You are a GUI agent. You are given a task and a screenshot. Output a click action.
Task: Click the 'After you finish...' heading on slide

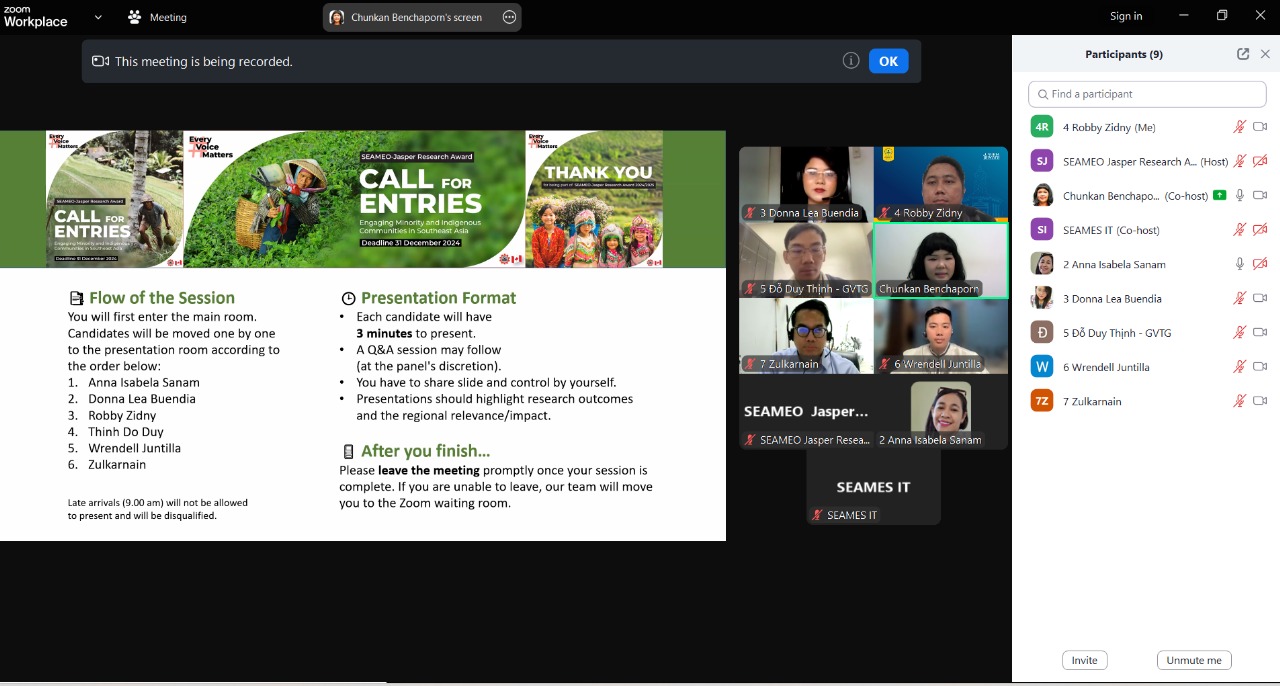coord(425,451)
